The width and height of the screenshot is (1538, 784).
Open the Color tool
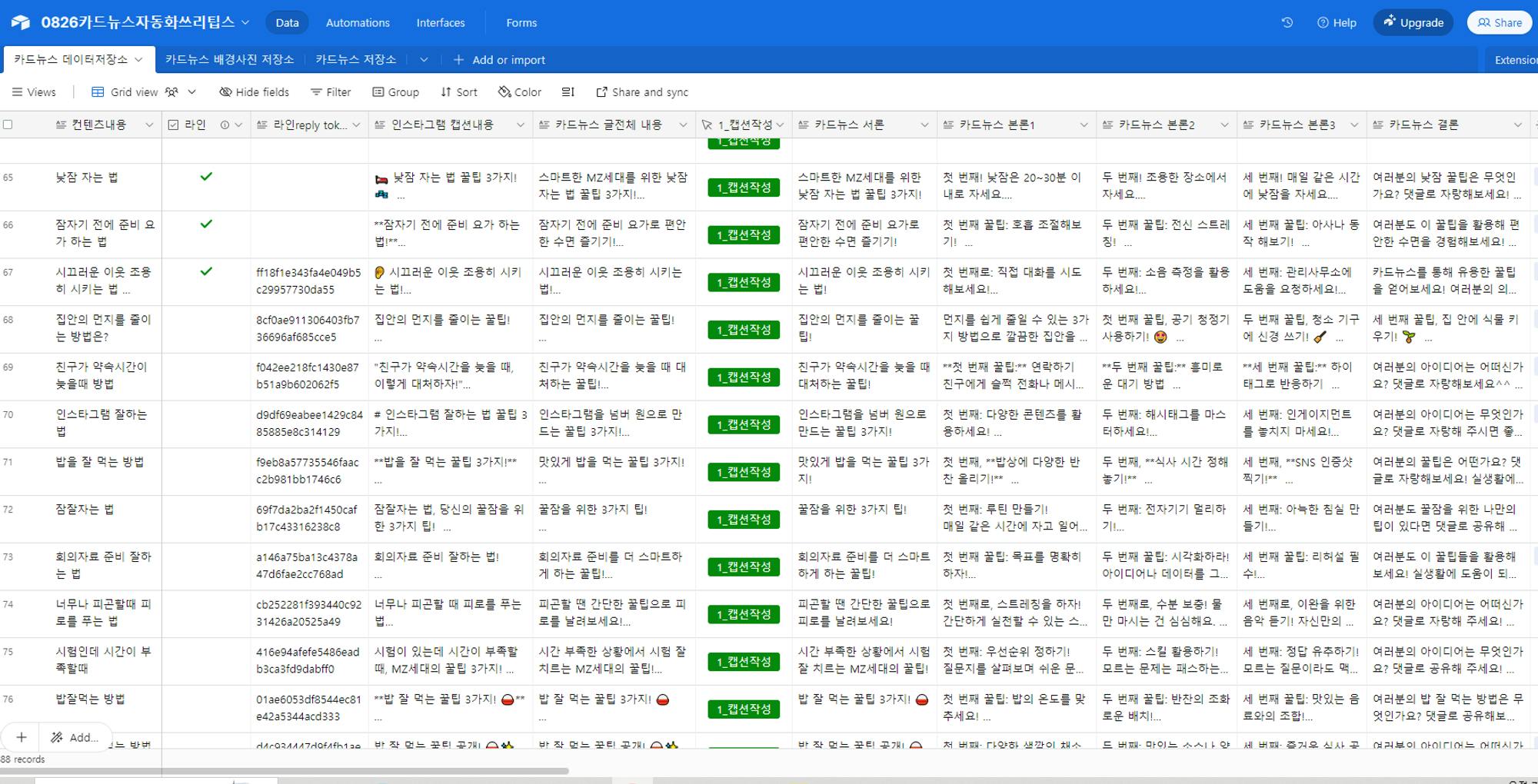[520, 92]
